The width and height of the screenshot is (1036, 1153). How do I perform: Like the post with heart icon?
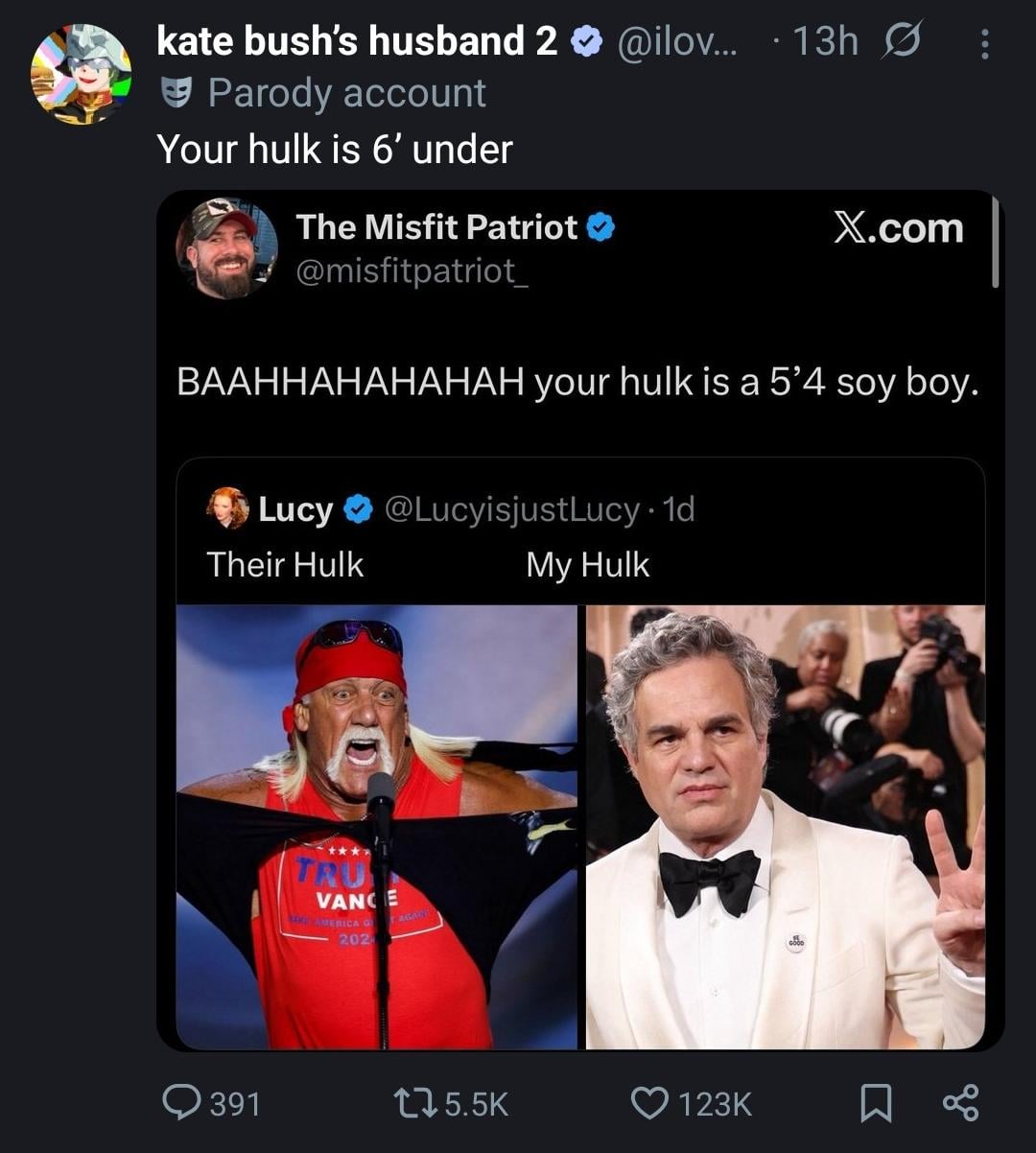coord(649,1102)
